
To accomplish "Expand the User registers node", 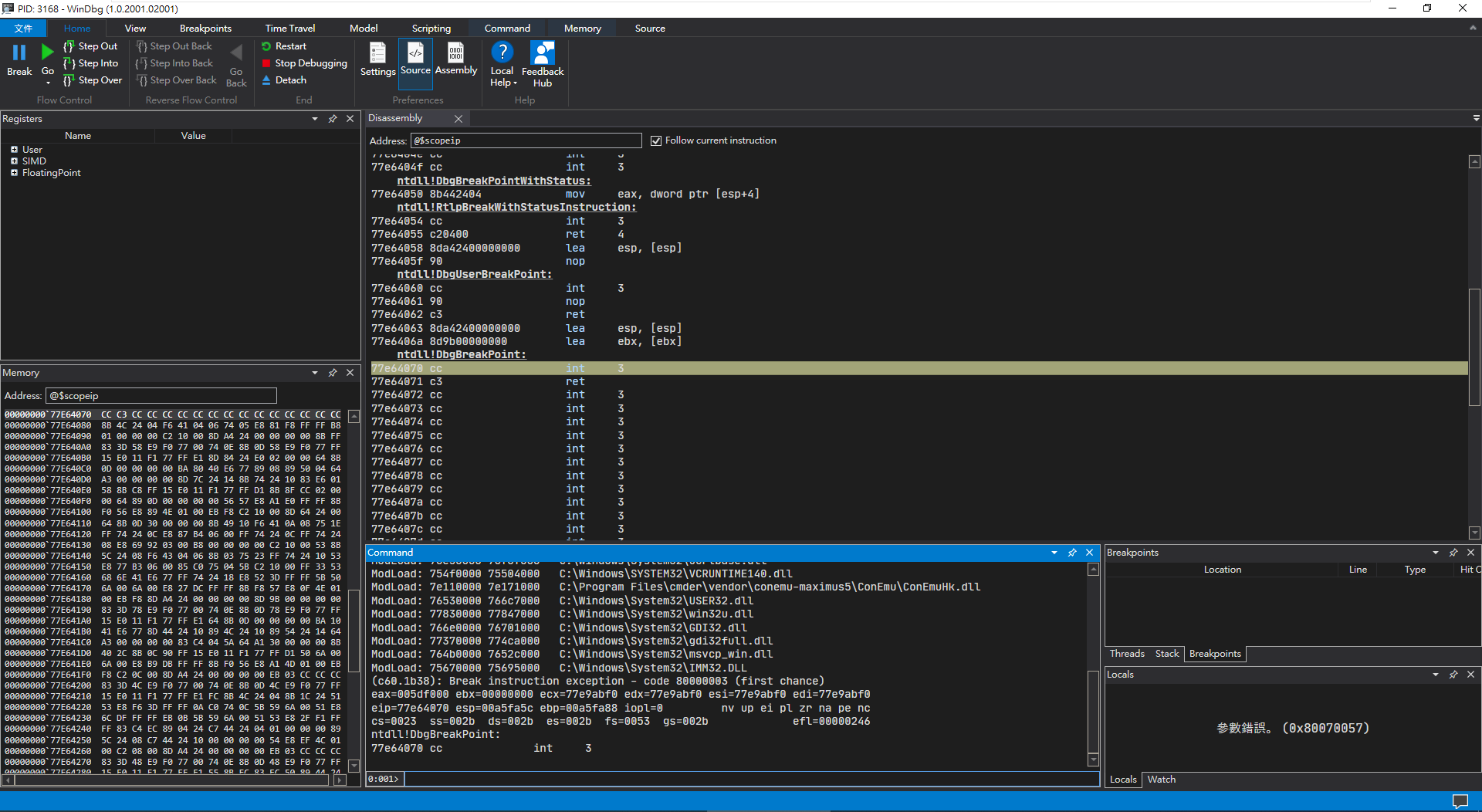I will click(14, 150).
